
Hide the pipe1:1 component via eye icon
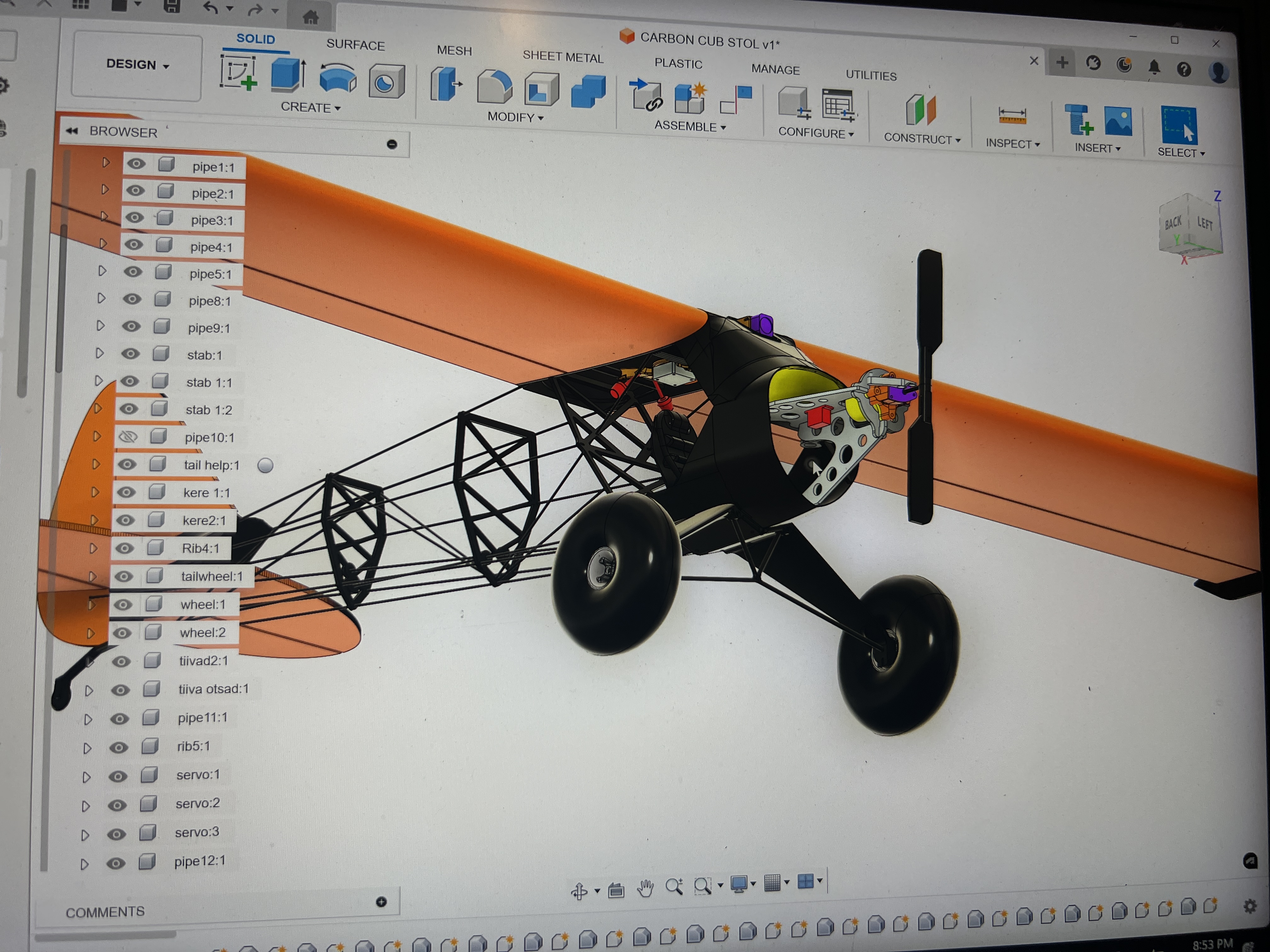coord(136,164)
